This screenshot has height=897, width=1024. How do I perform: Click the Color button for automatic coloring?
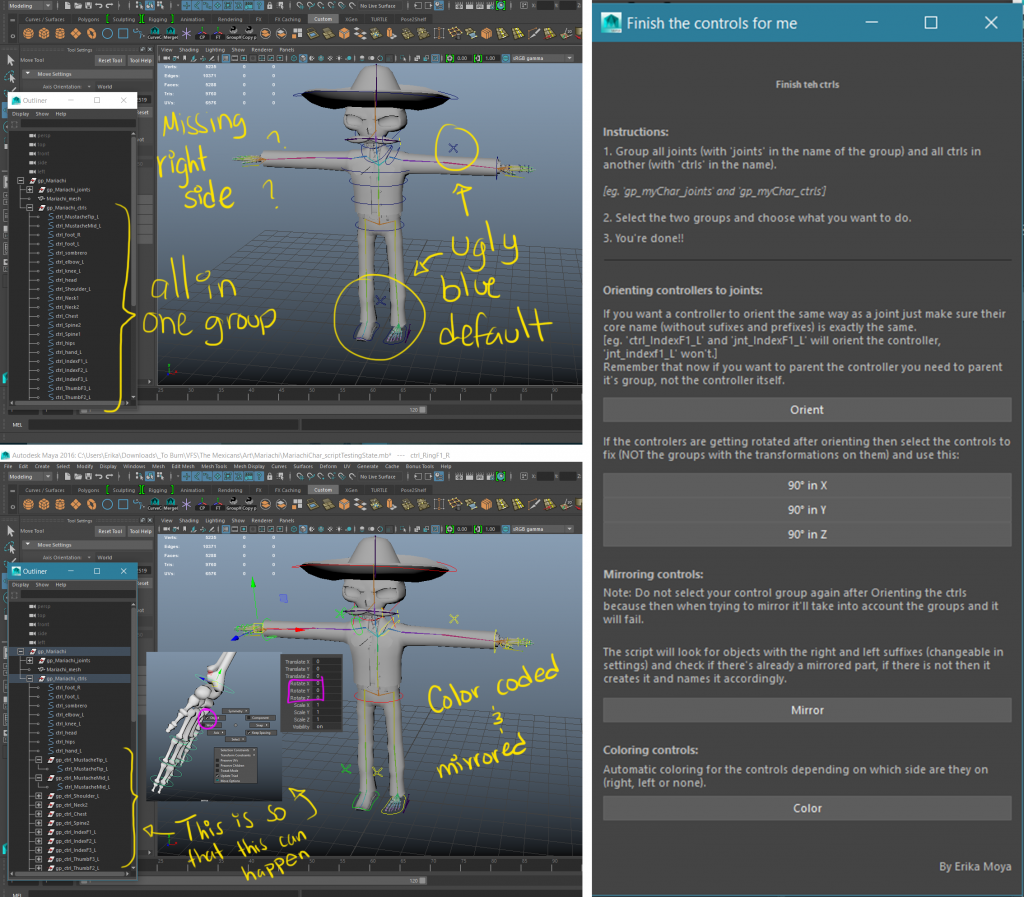coord(807,808)
